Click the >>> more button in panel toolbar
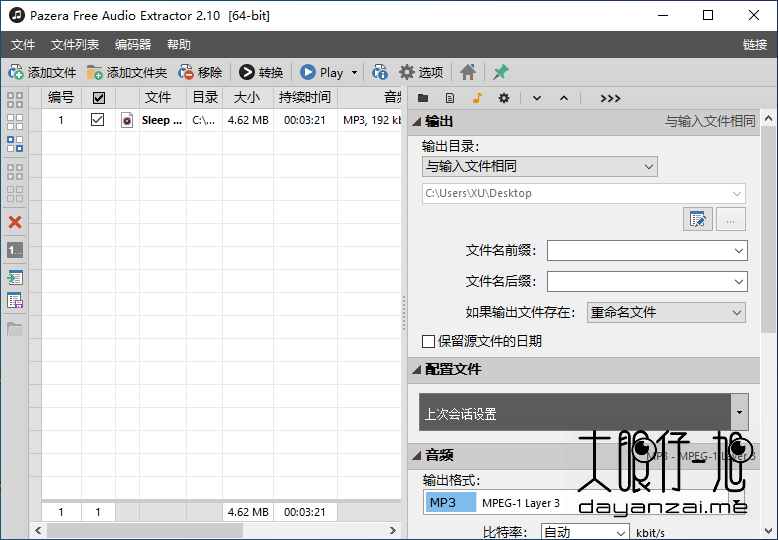The height and width of the screenshot is (540, 778). click(610, 98)
